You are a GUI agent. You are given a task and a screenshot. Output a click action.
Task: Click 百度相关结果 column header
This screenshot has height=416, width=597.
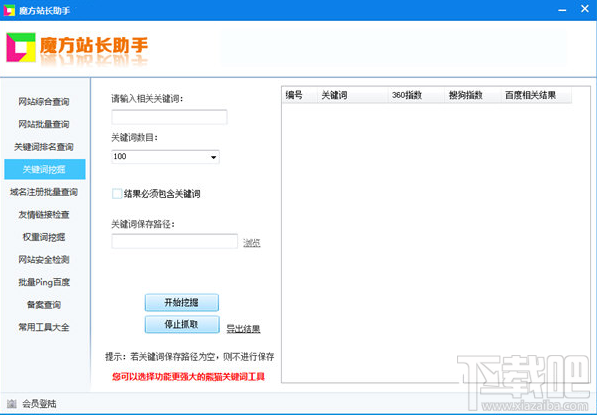coord(536,95)
